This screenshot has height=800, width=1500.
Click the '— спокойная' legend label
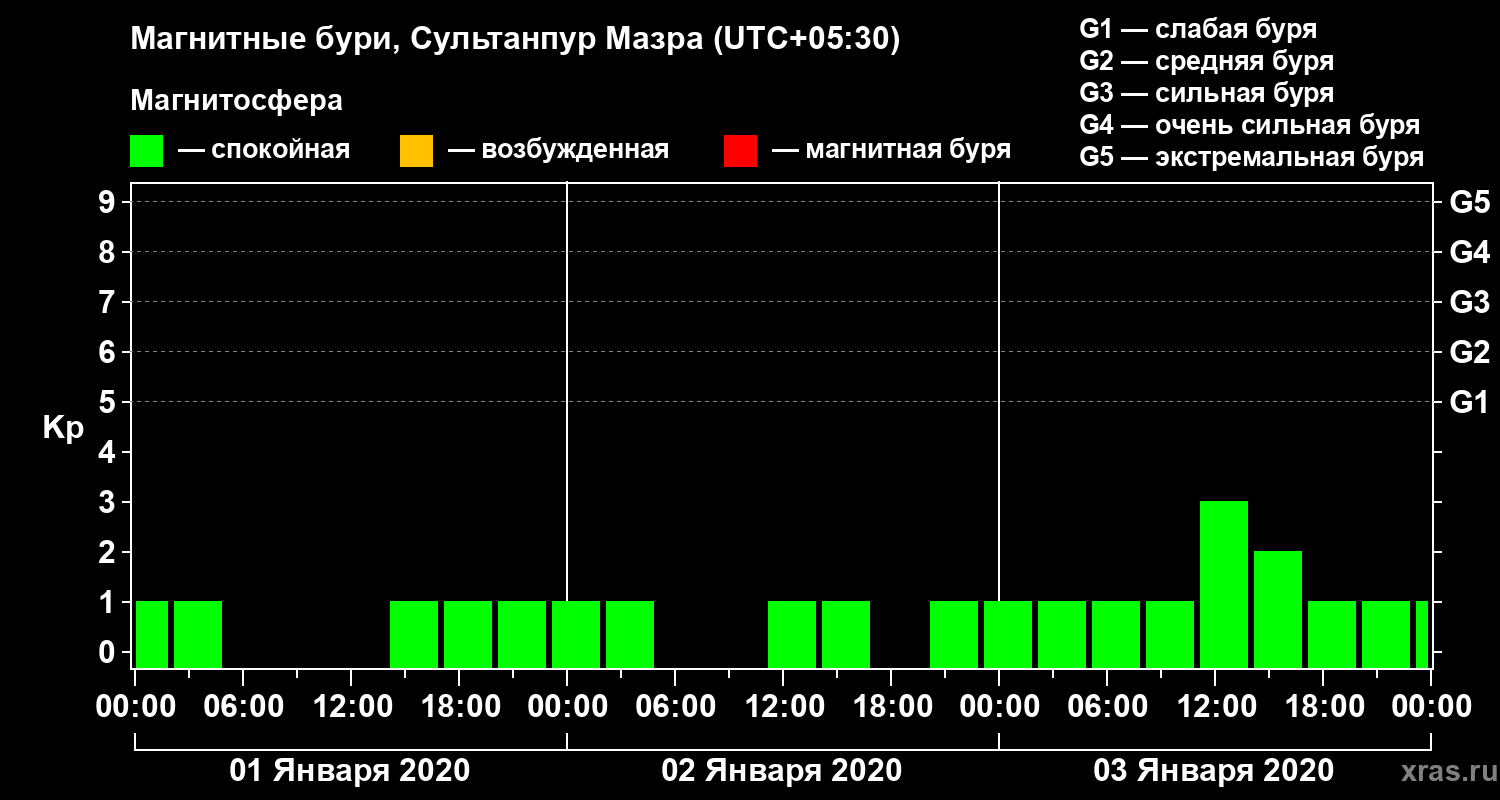(264, 151)
